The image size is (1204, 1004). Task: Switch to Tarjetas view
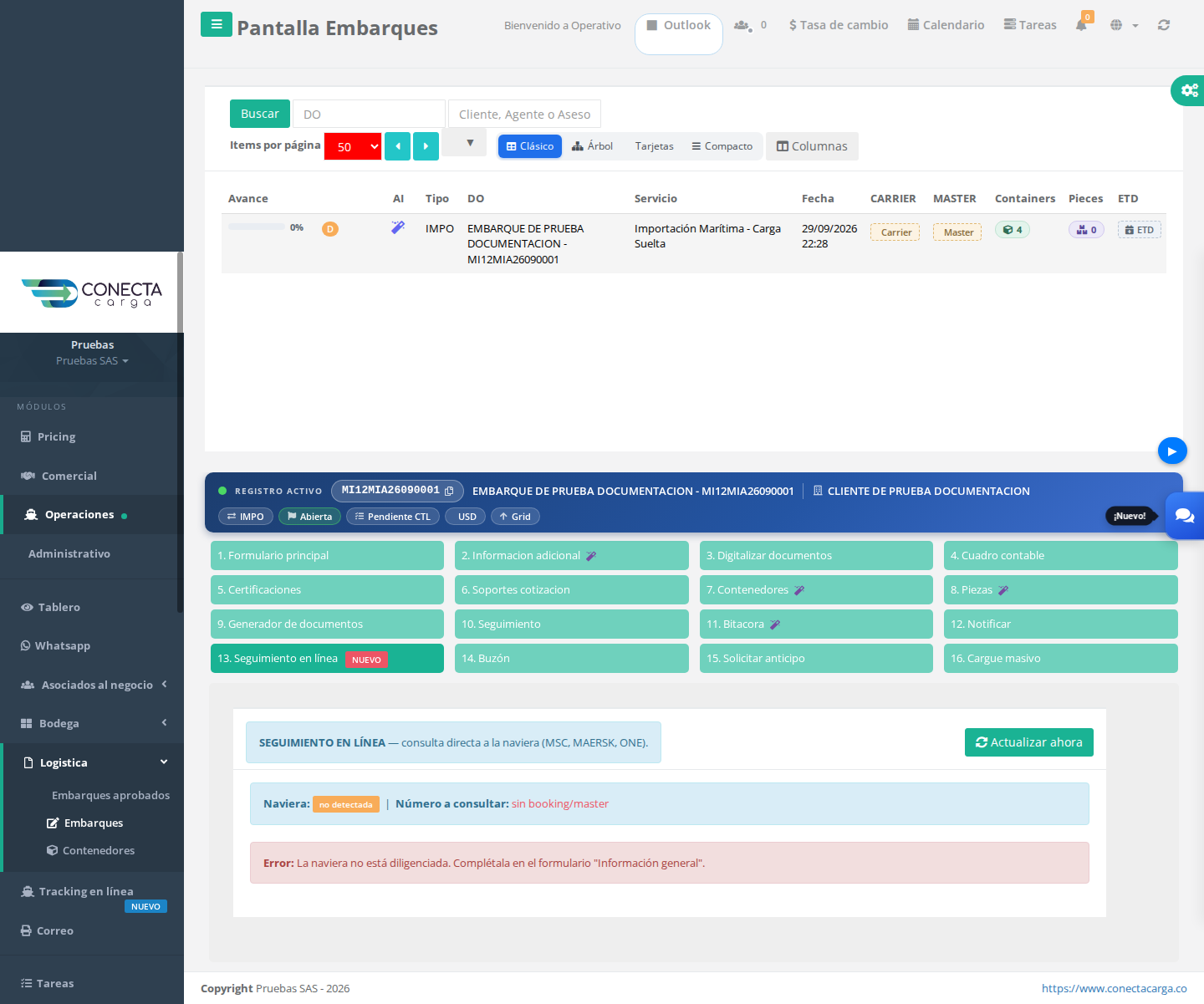(x=654, y=146)
